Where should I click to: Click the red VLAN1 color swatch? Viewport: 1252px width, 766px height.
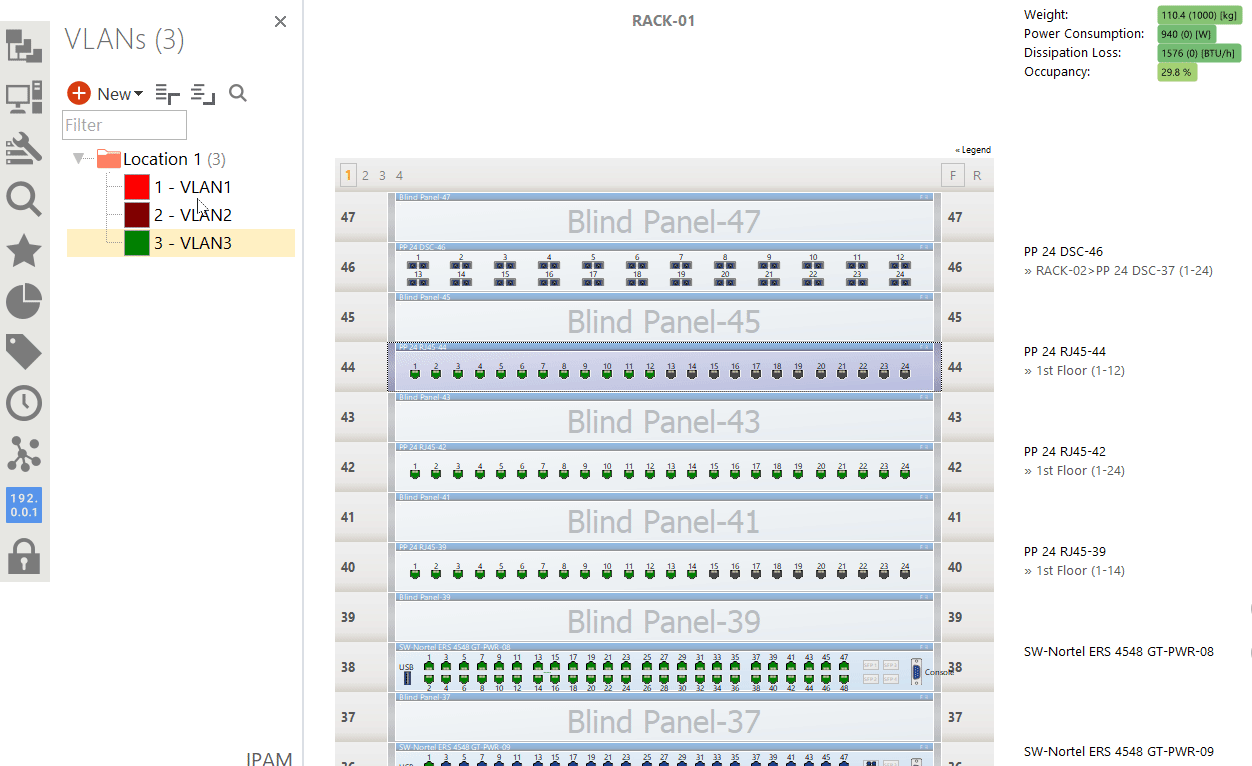tap(137, 187)
